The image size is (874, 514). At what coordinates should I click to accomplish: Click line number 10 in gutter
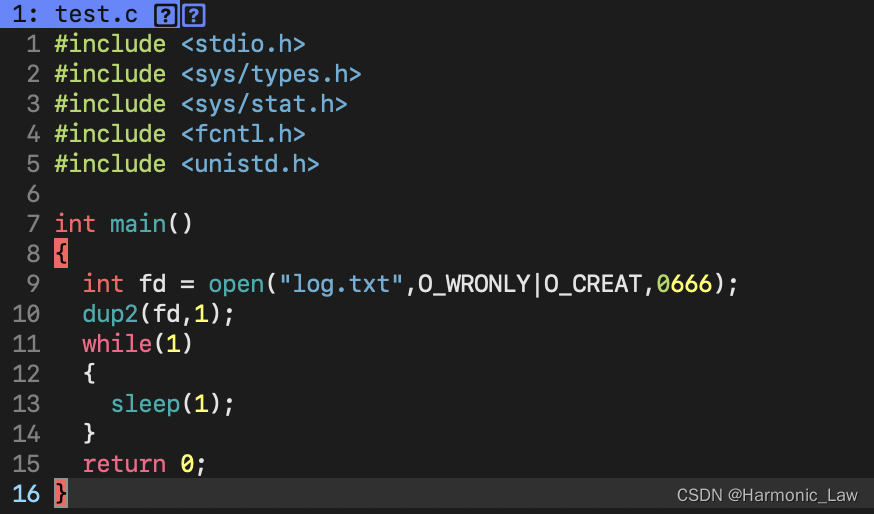coord(26,314)
